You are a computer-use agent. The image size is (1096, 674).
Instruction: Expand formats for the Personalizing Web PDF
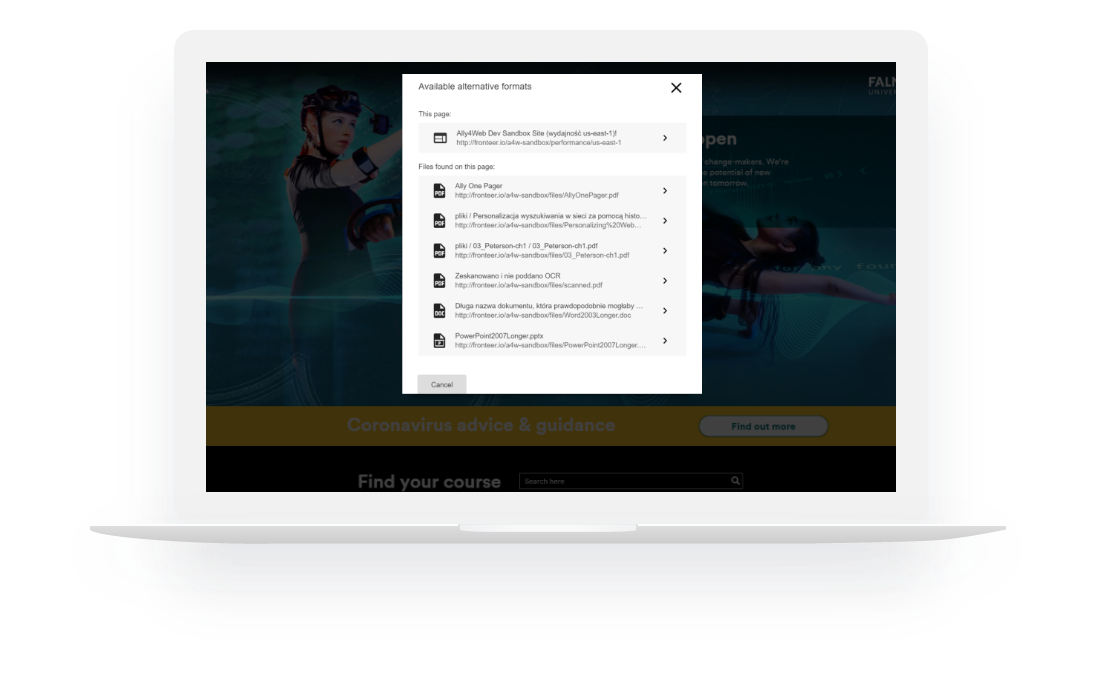point(666,222)
